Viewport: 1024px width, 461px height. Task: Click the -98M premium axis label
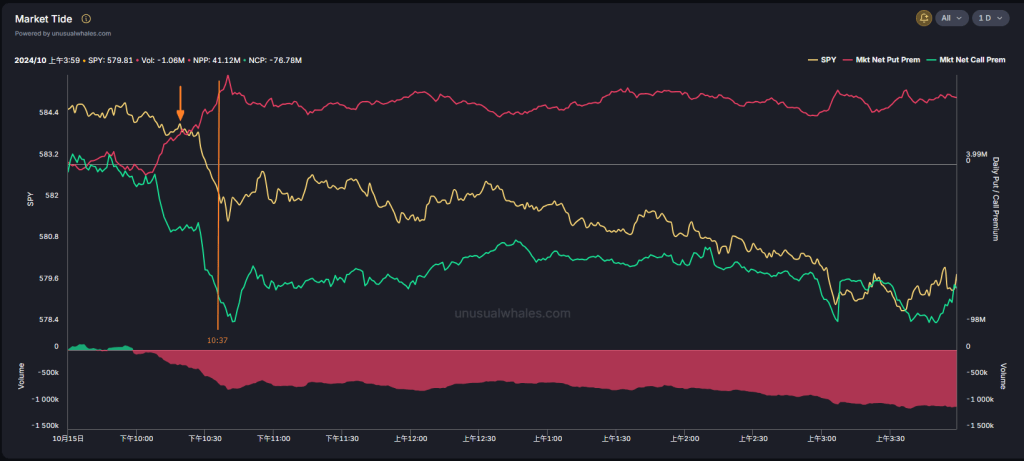[x=975, y=320]
